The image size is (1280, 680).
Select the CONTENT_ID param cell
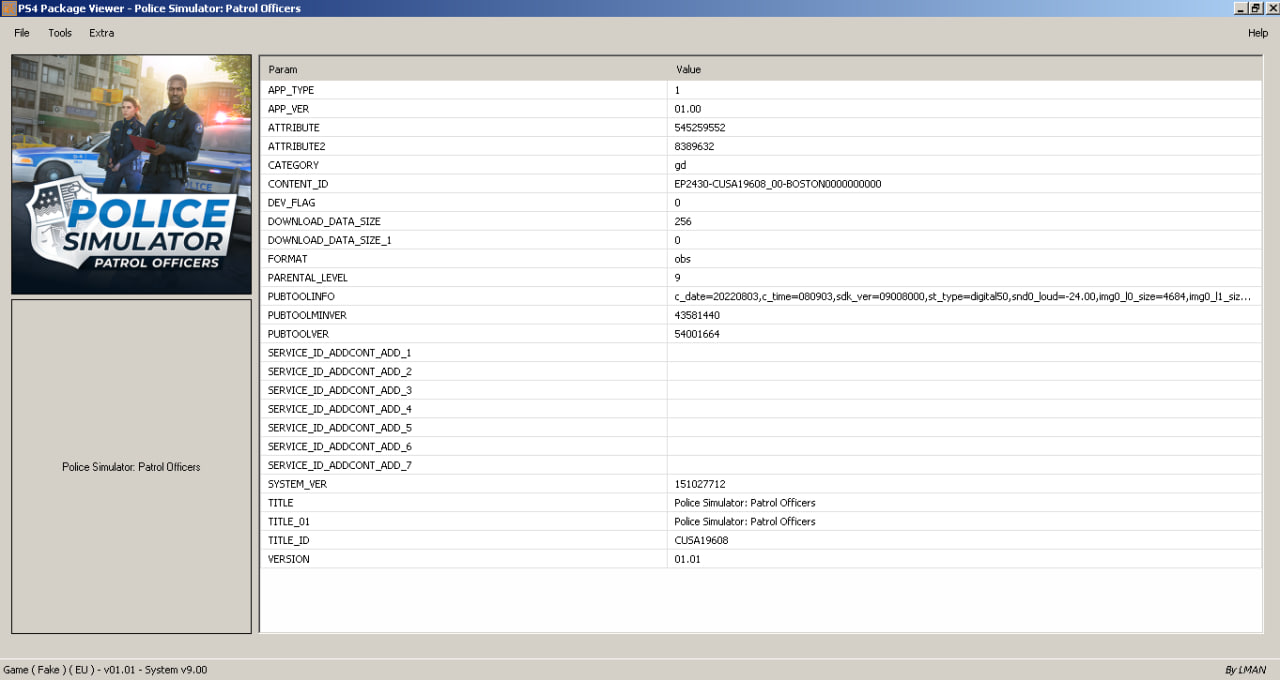(x=464, y=184)
